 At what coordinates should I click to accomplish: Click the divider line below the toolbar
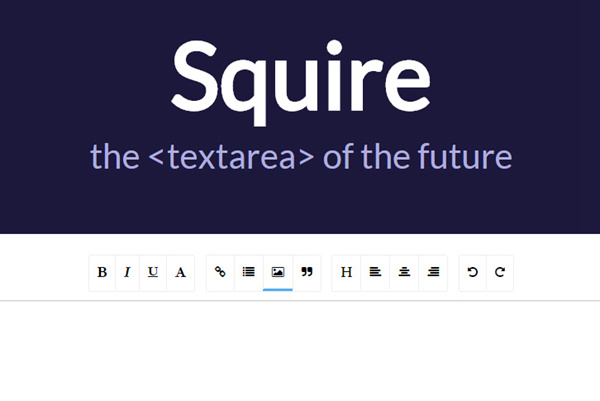300,300
